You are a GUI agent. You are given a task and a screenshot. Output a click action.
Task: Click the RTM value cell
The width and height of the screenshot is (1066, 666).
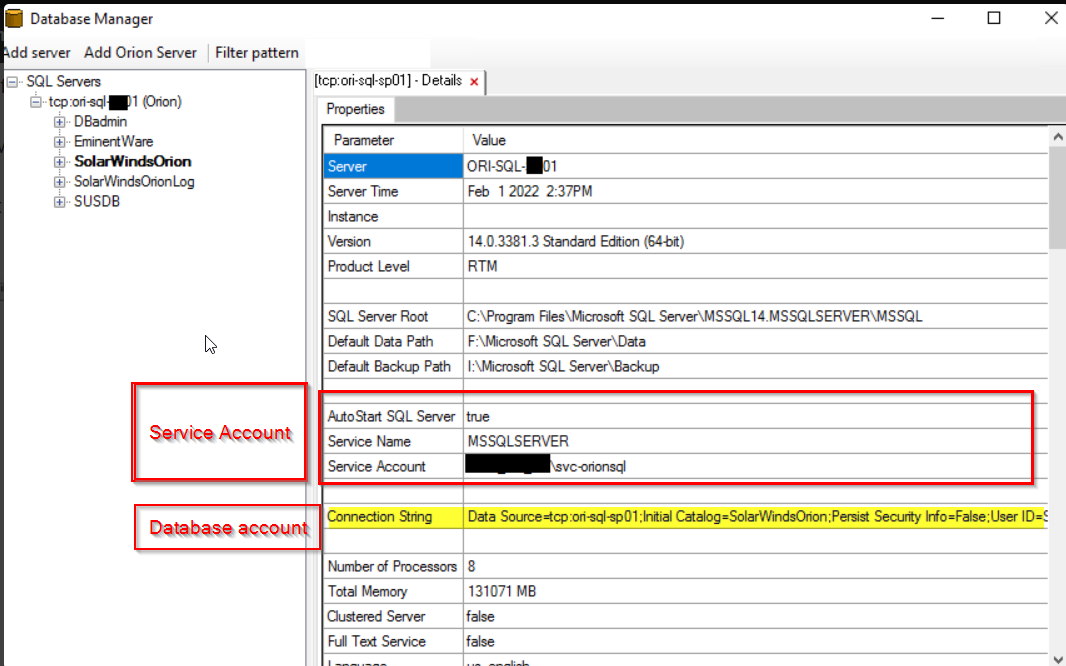tap(756, 266)
